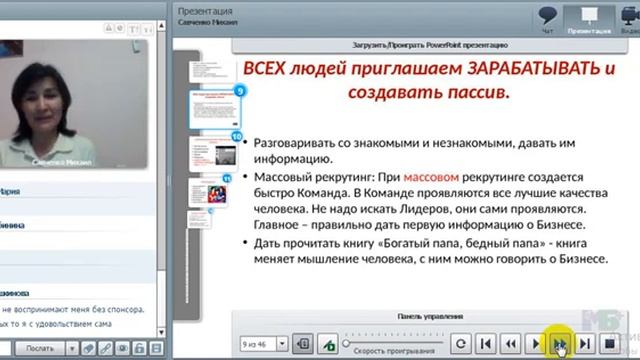Click the list icon at chat toolbar end
This screenshot has height=360, width=640.
click(x=156, y=349)
